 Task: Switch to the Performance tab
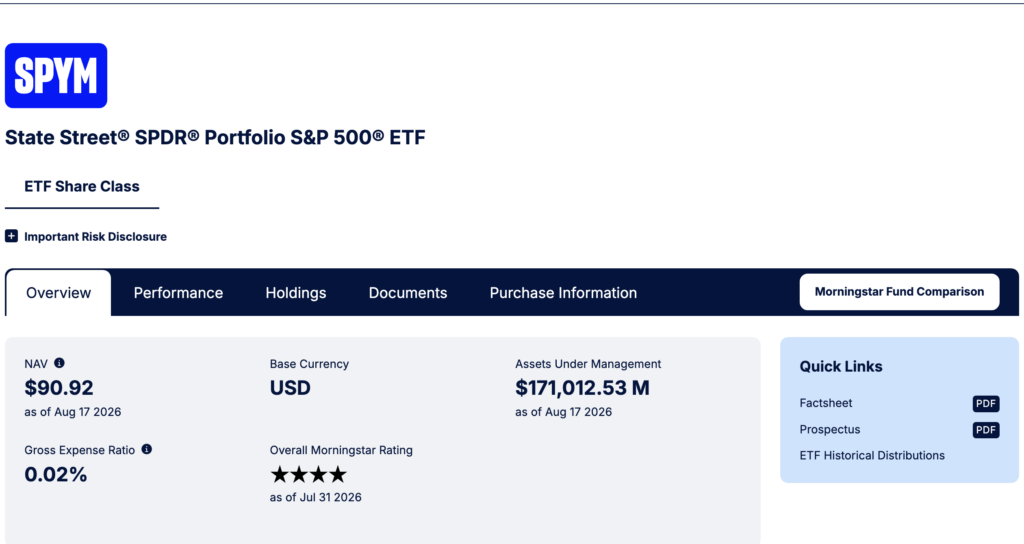(178, 293)
